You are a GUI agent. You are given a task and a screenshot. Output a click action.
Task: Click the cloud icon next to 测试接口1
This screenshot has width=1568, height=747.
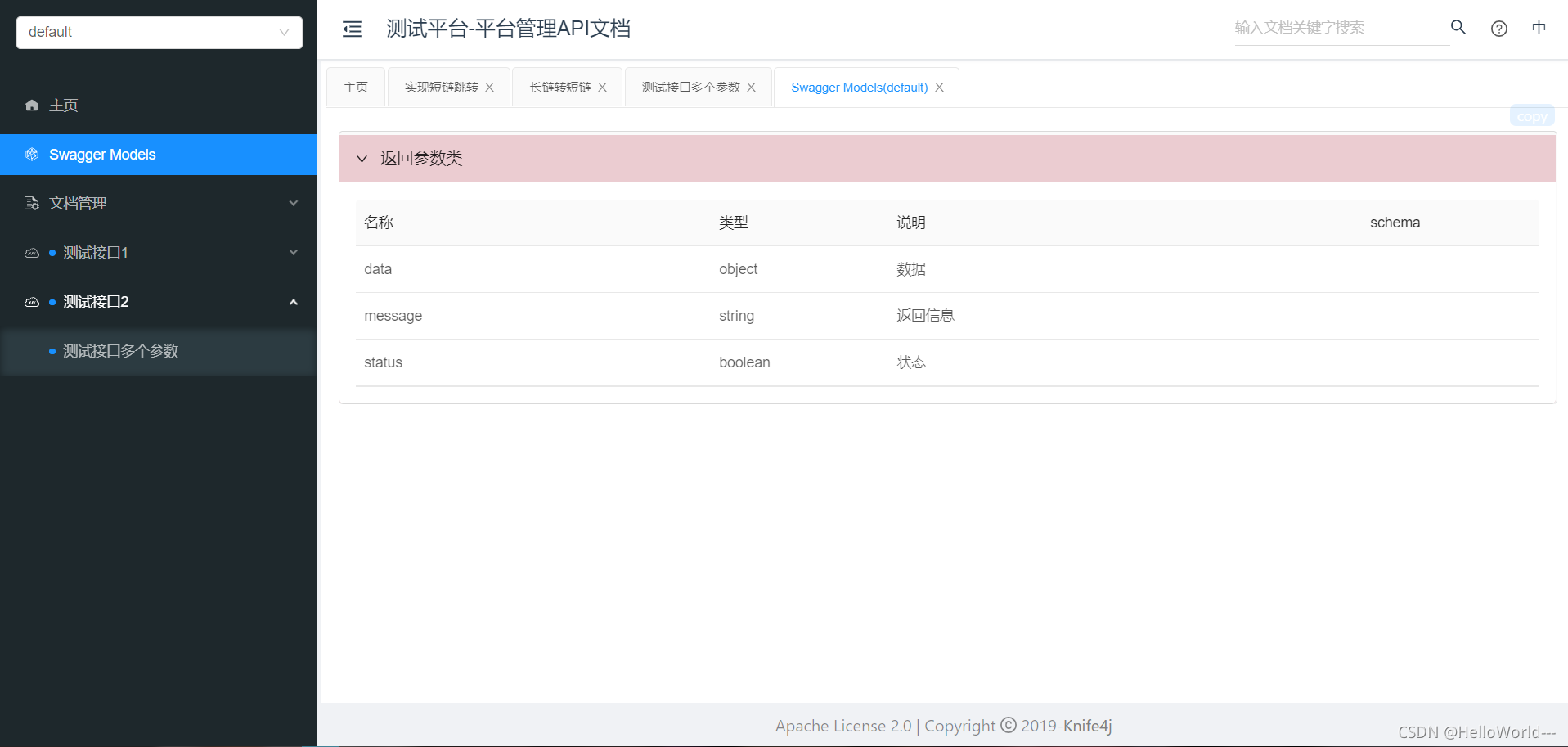32,253
